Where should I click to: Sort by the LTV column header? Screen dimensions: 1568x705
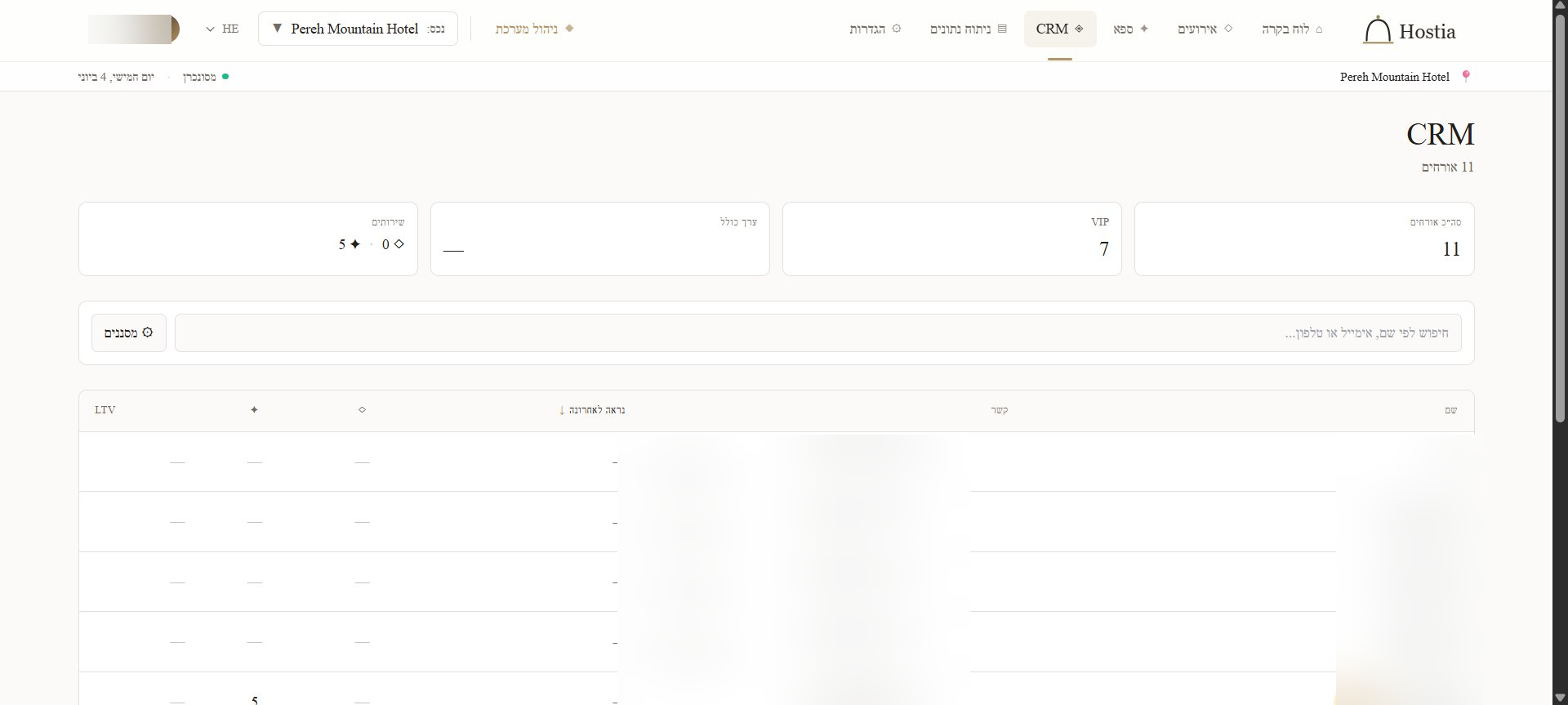[105, 410]
